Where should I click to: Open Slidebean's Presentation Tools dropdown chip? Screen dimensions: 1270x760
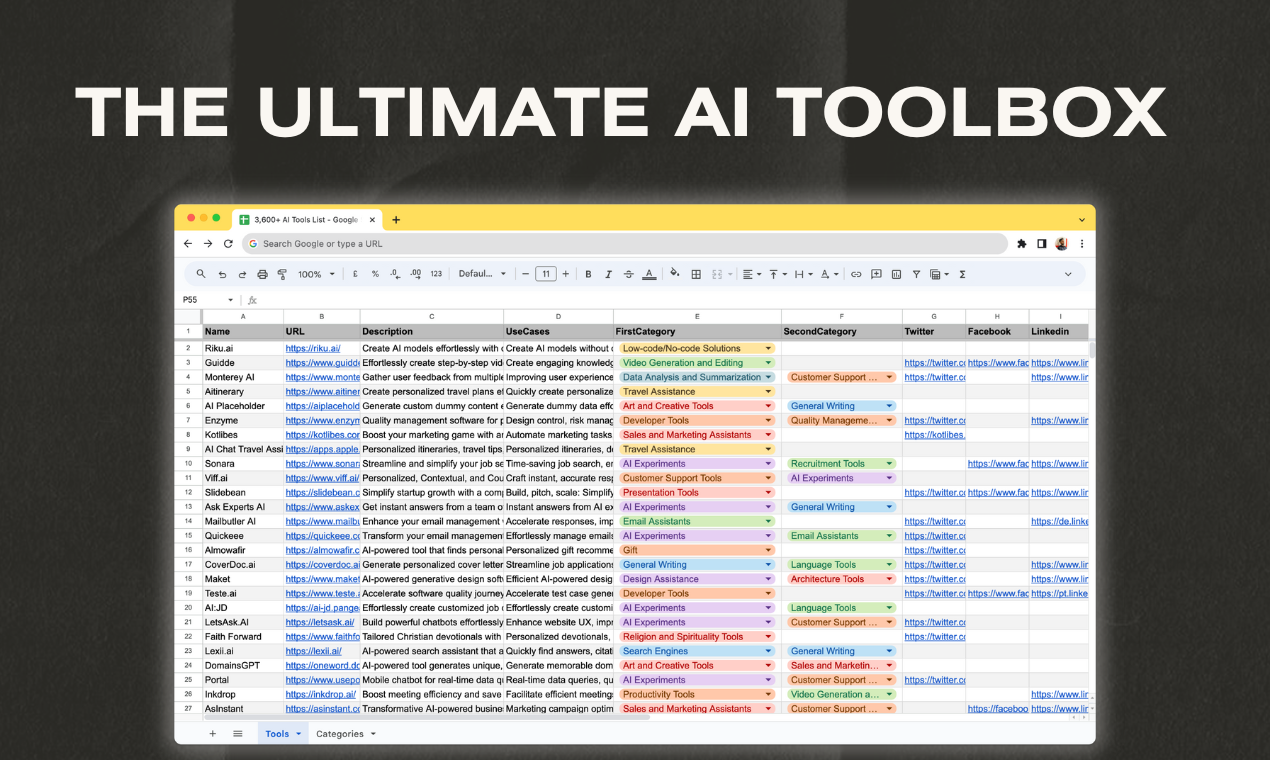[697, 493]
